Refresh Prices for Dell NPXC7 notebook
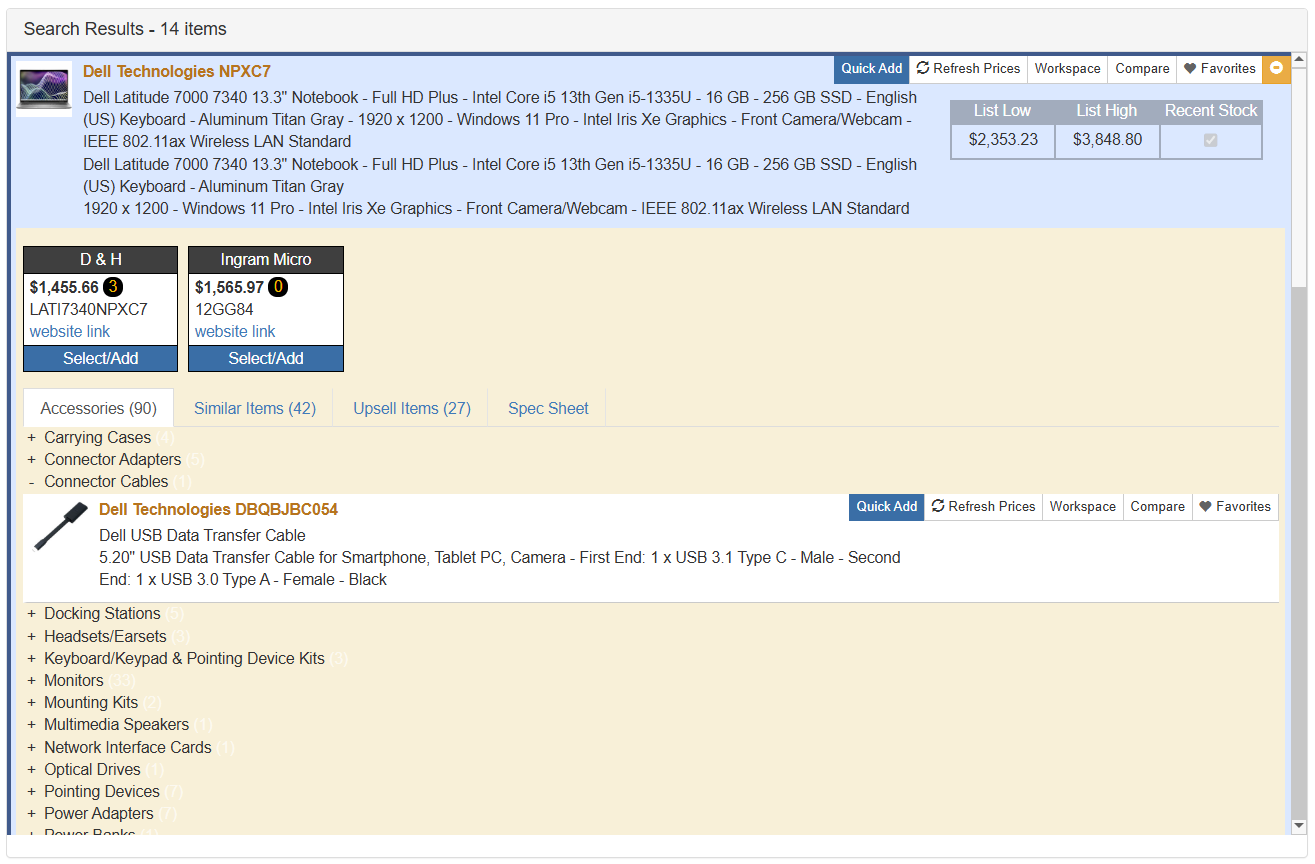Image resolution: width=1315 pixels, height=864 pixels. click(968, 69)
